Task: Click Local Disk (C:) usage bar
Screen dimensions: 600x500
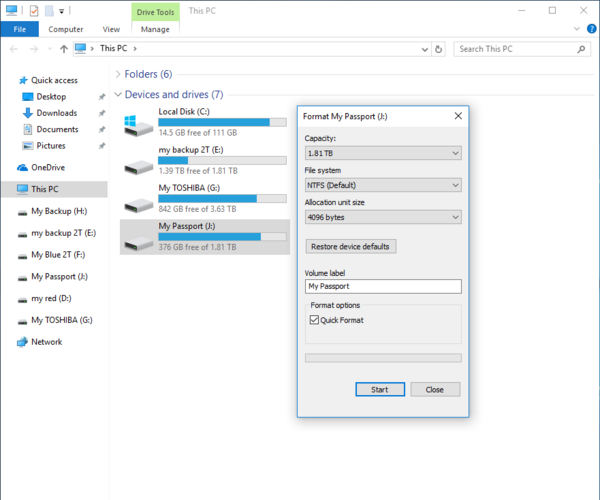Action: coord(222,122)
